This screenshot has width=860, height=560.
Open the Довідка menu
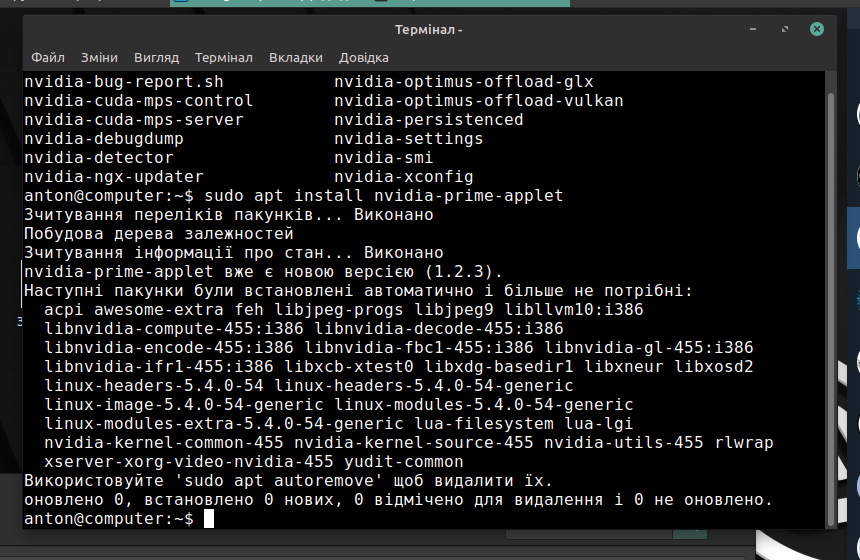364,58
